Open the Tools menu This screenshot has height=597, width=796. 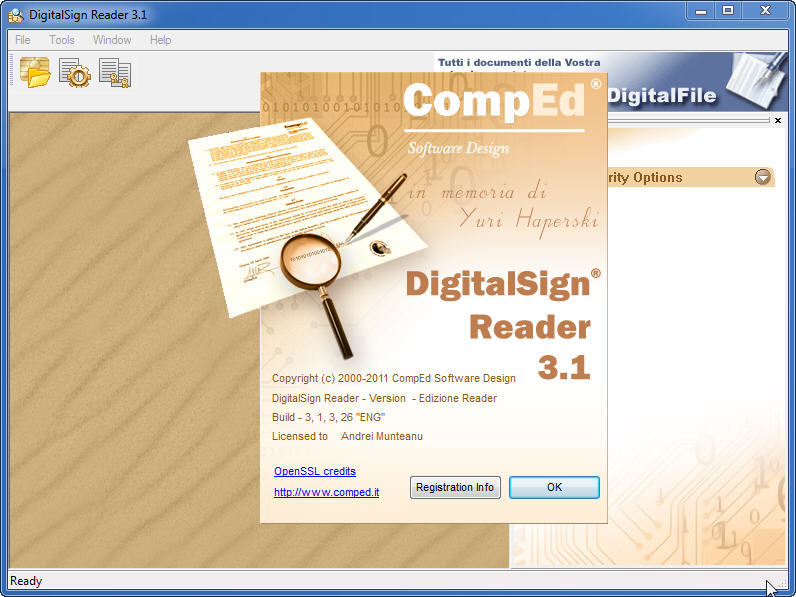[x=62, y=40]
